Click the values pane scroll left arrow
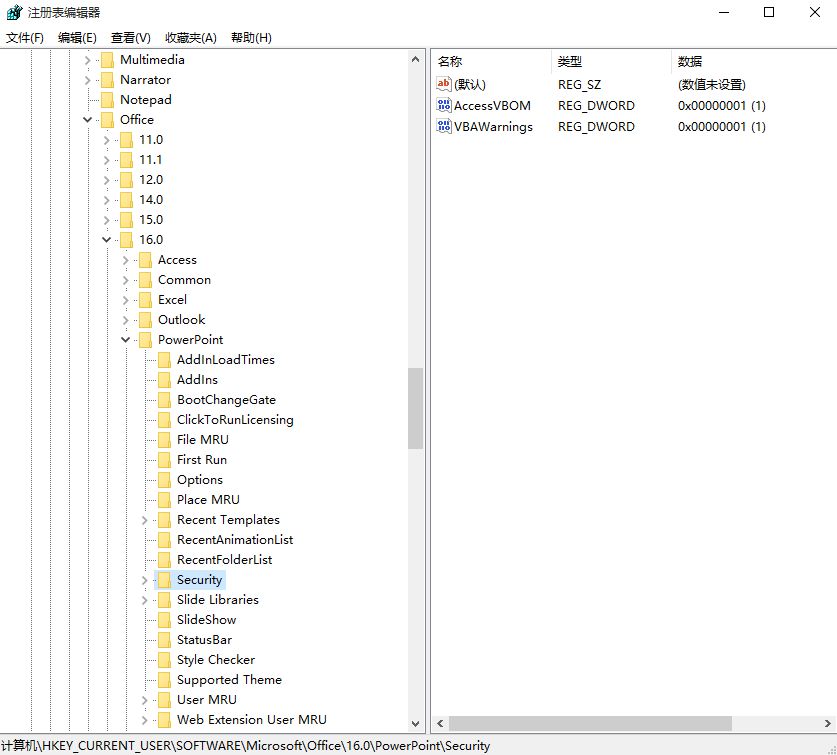Image resolution: width=837 pixels, height=755 pixels. pyautogui.click(x=440, y=723)
